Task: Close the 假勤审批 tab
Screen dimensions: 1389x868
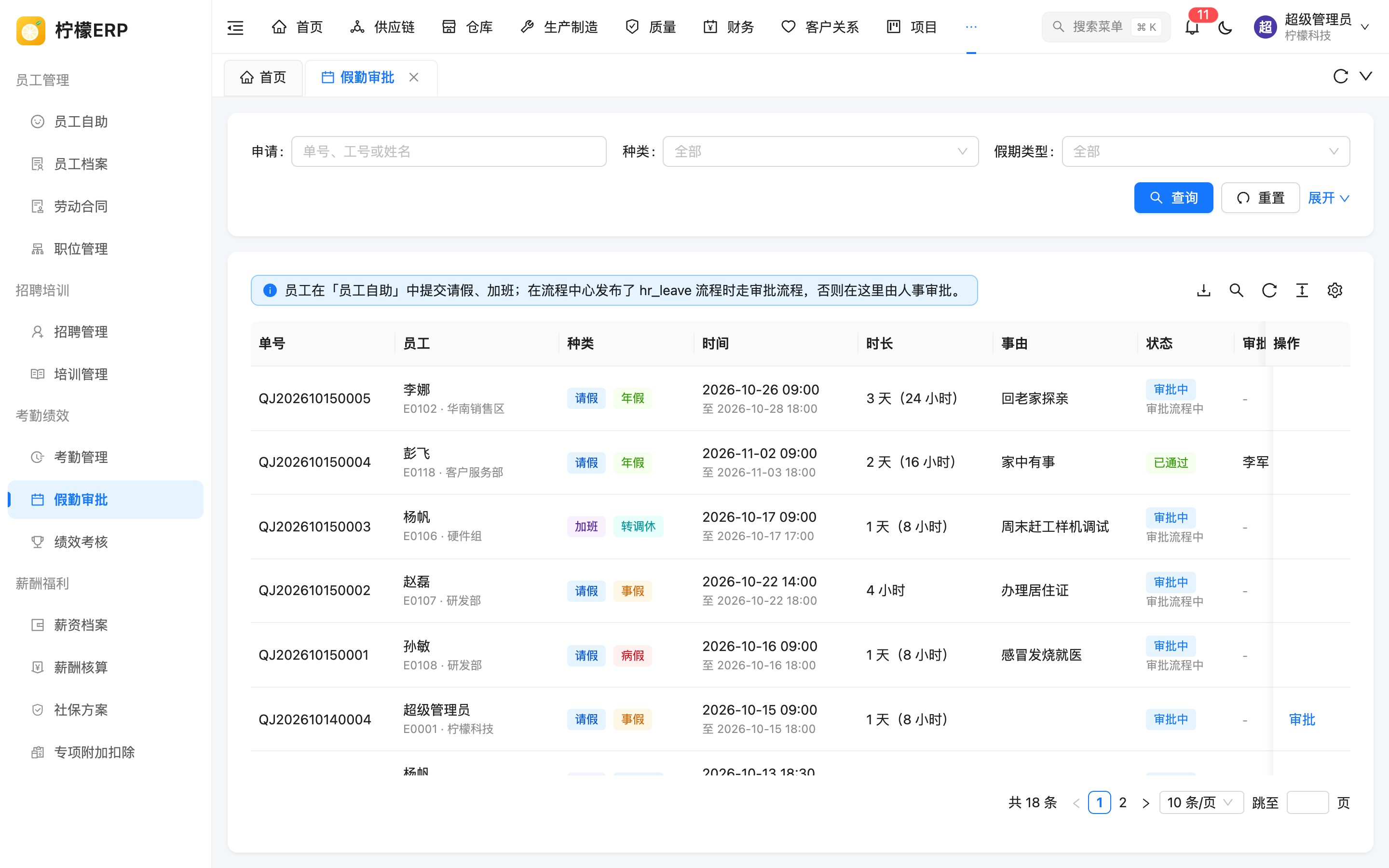Action: pyautogui.click(x=414, y=77)
